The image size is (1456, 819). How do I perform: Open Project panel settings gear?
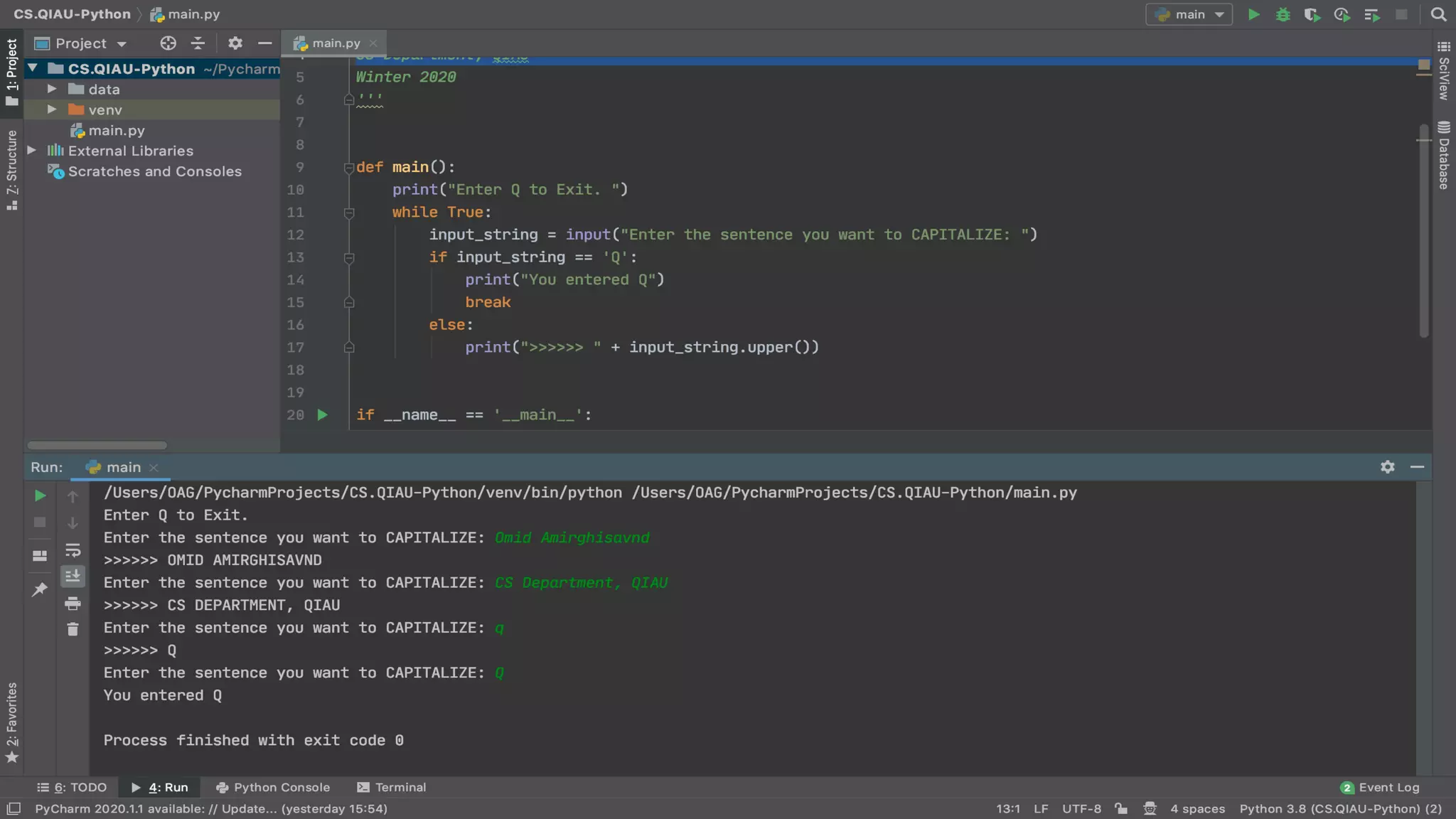pyautogui.click(x=235, y=43)
